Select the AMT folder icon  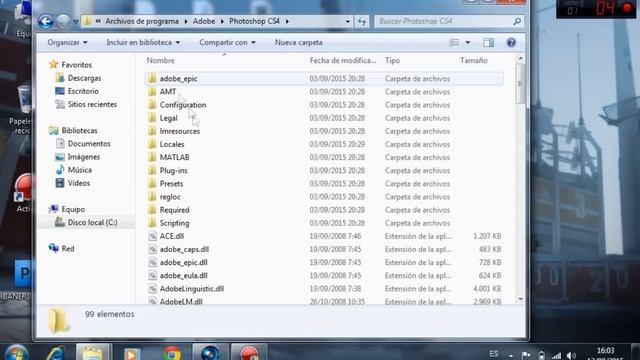(x=152, y=91)
